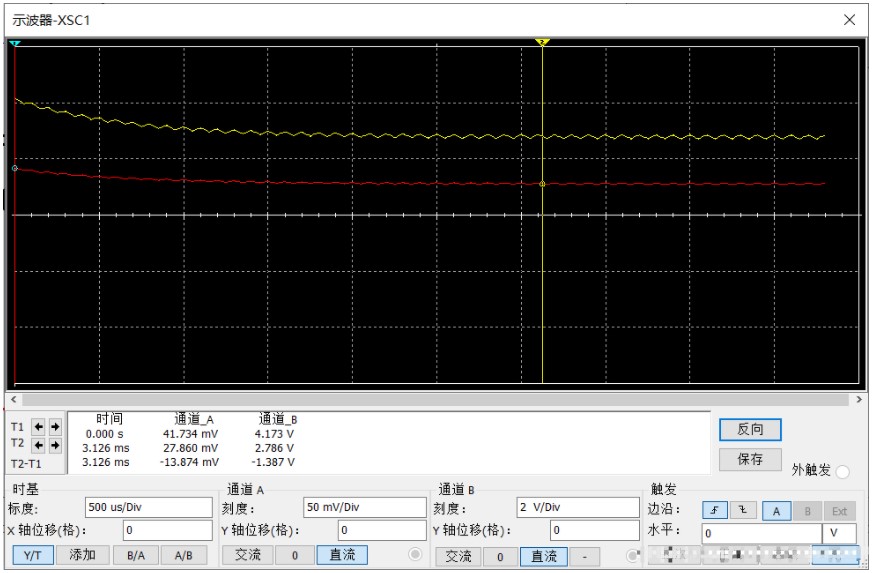This screenshot has width=873, height=573.
Task: Select B/A display mode
Action: pyautogui.click(x=133, y=555)
